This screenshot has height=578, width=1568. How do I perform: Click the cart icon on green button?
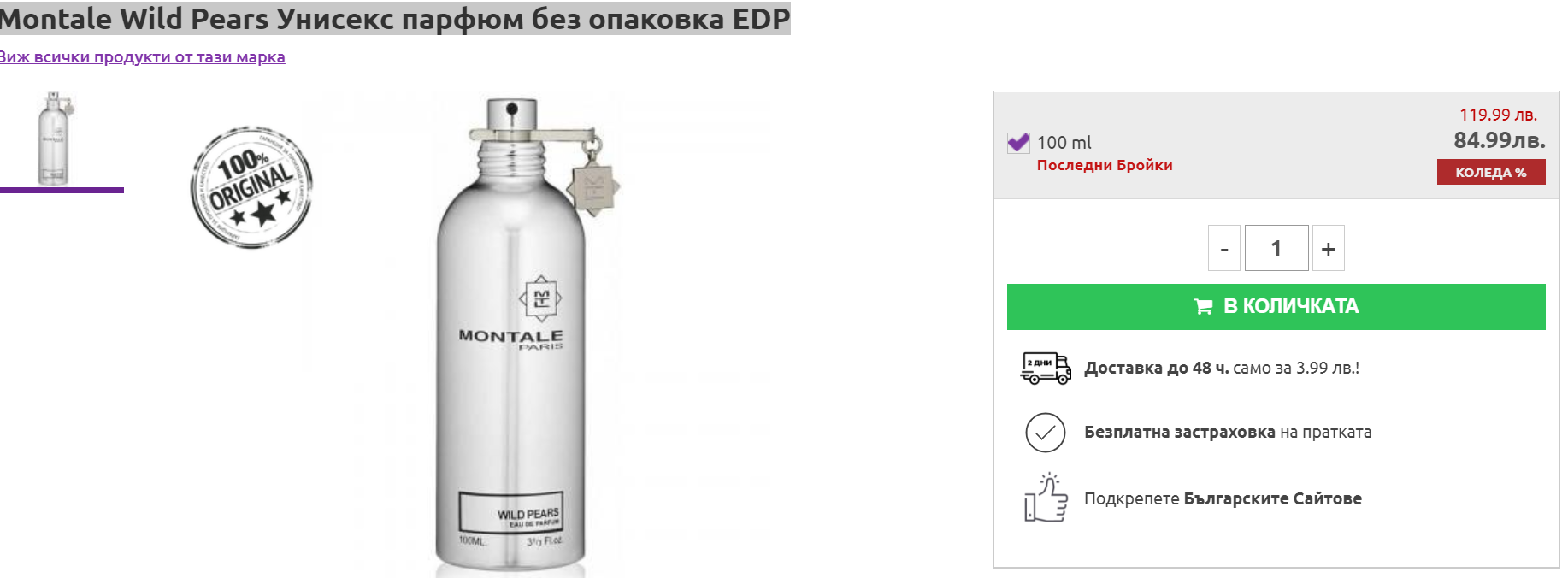tap(1203, 306)
